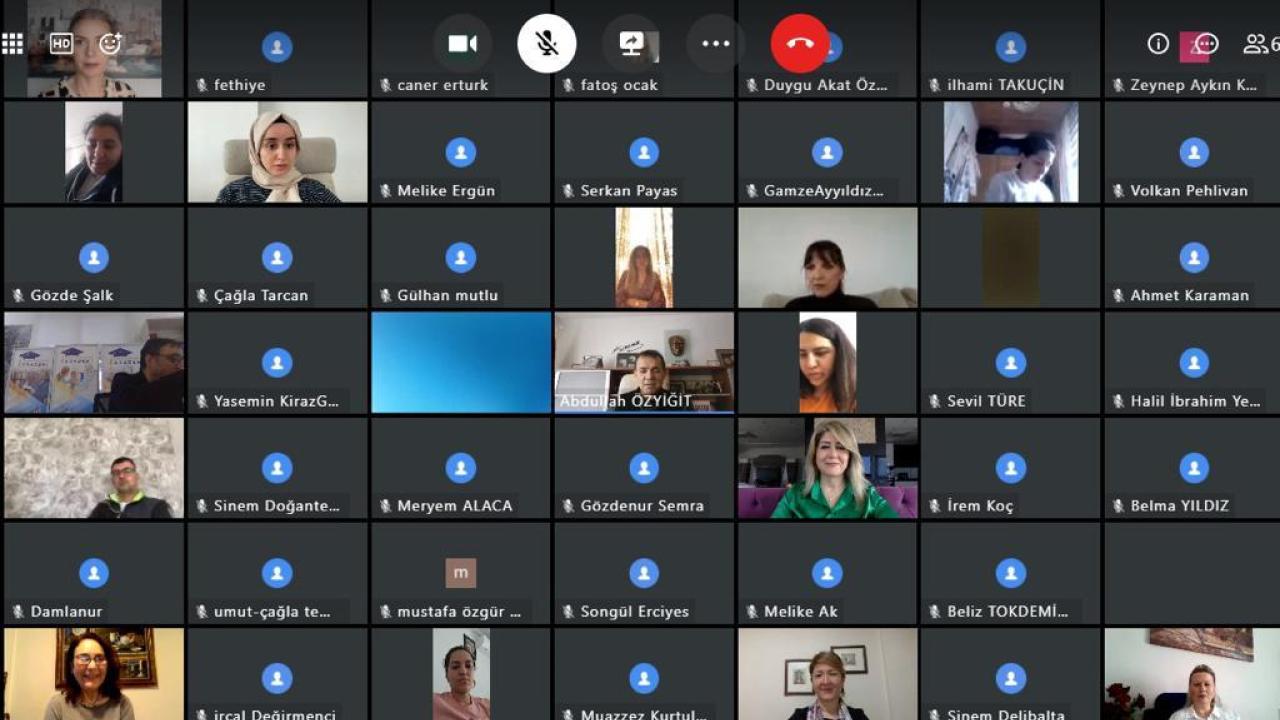The image size is (1280, 720).
Task: Open the more options menu
Action: click(716, 43)
